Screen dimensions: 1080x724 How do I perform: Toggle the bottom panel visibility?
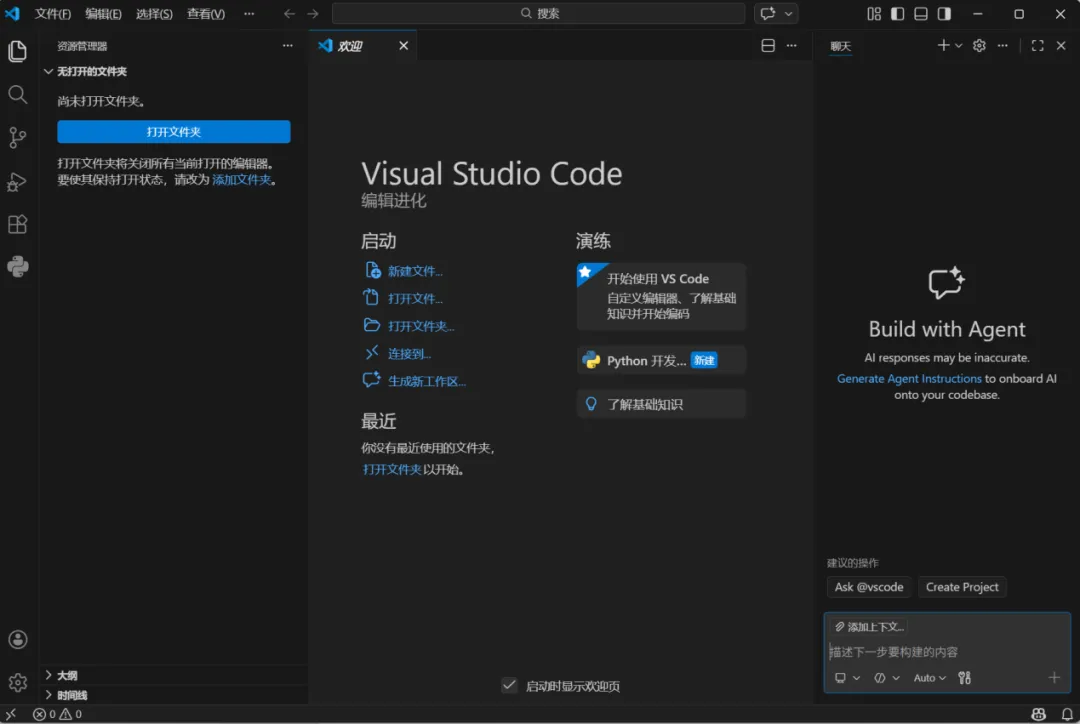(x=920, y=14)
